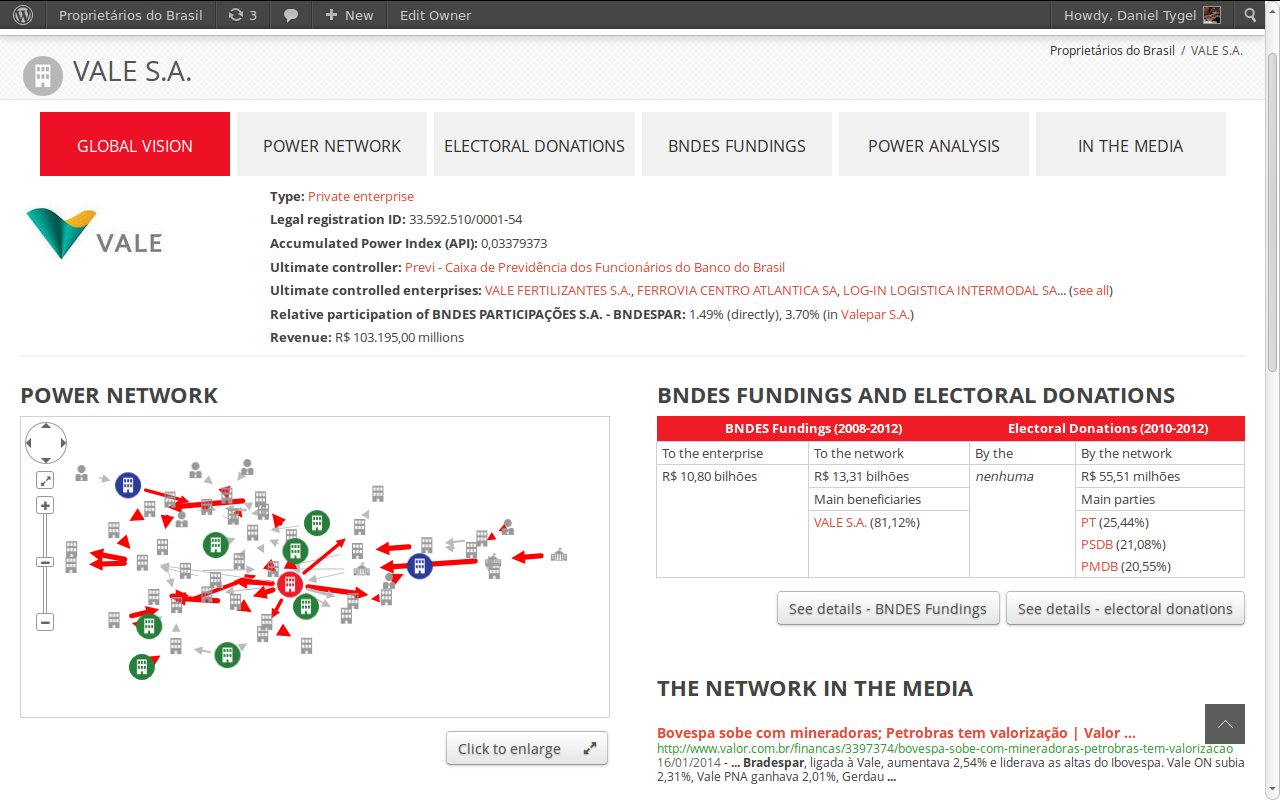1280x800 pixels.
Task: Open the Power Analysis tab
Action: [934, 144]
